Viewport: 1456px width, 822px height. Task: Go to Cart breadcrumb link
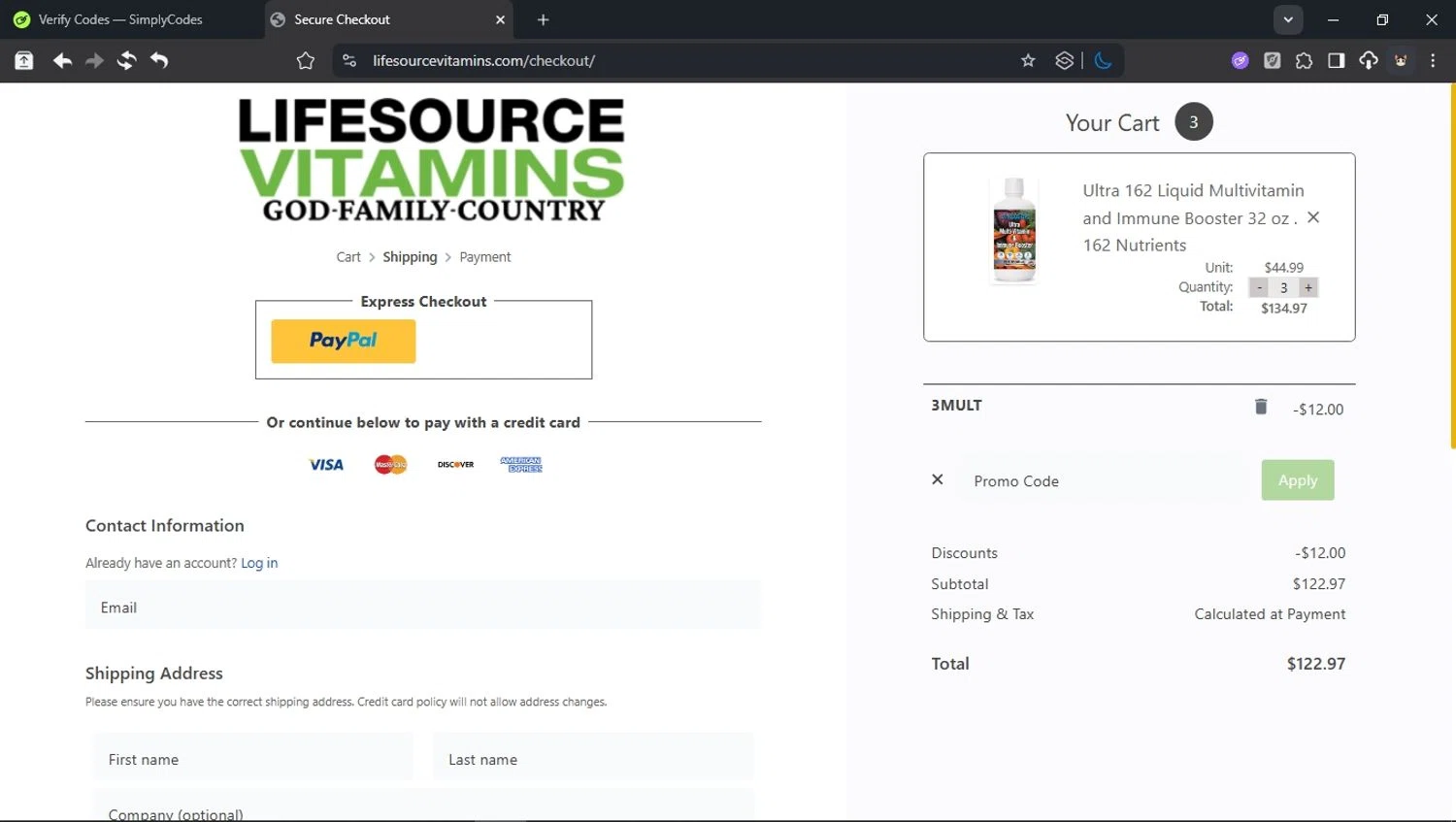click(348, 257)
